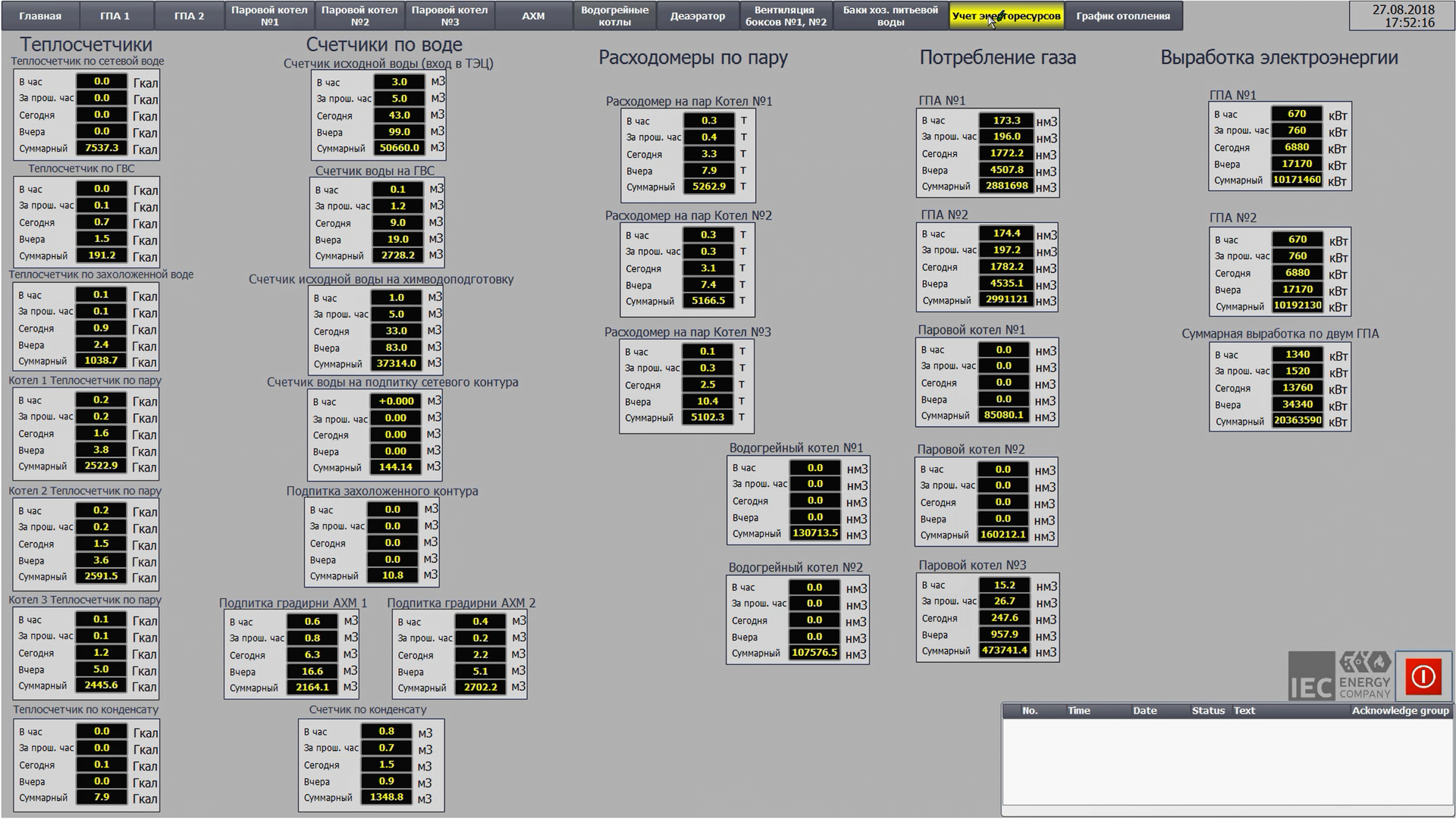Click Суммарный value 7537.3 in сетевой воде heat meter
The height and width of the screenshot is (819, 1456).
(102, 148)
